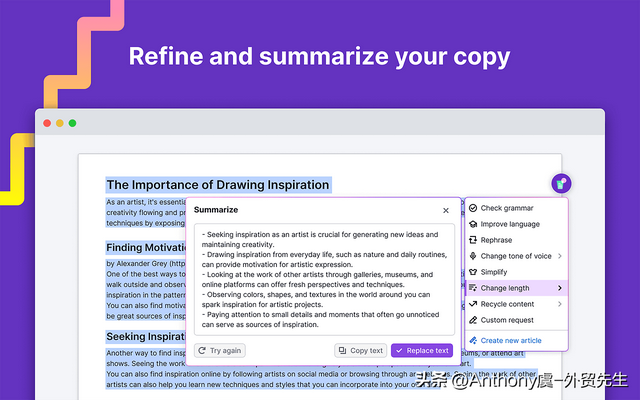This screenshot has height=400, width=640.
Task: Click the Change tone of voice microphone icon
Action: click(x=473, y=256)
